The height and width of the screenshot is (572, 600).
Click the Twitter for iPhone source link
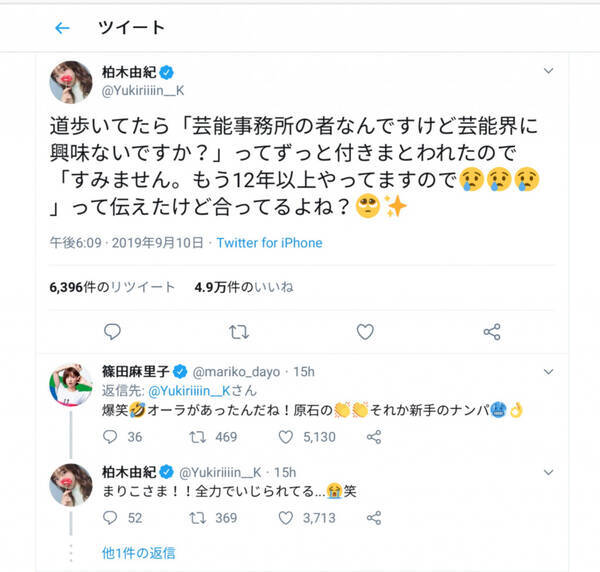tap(270, 243)
